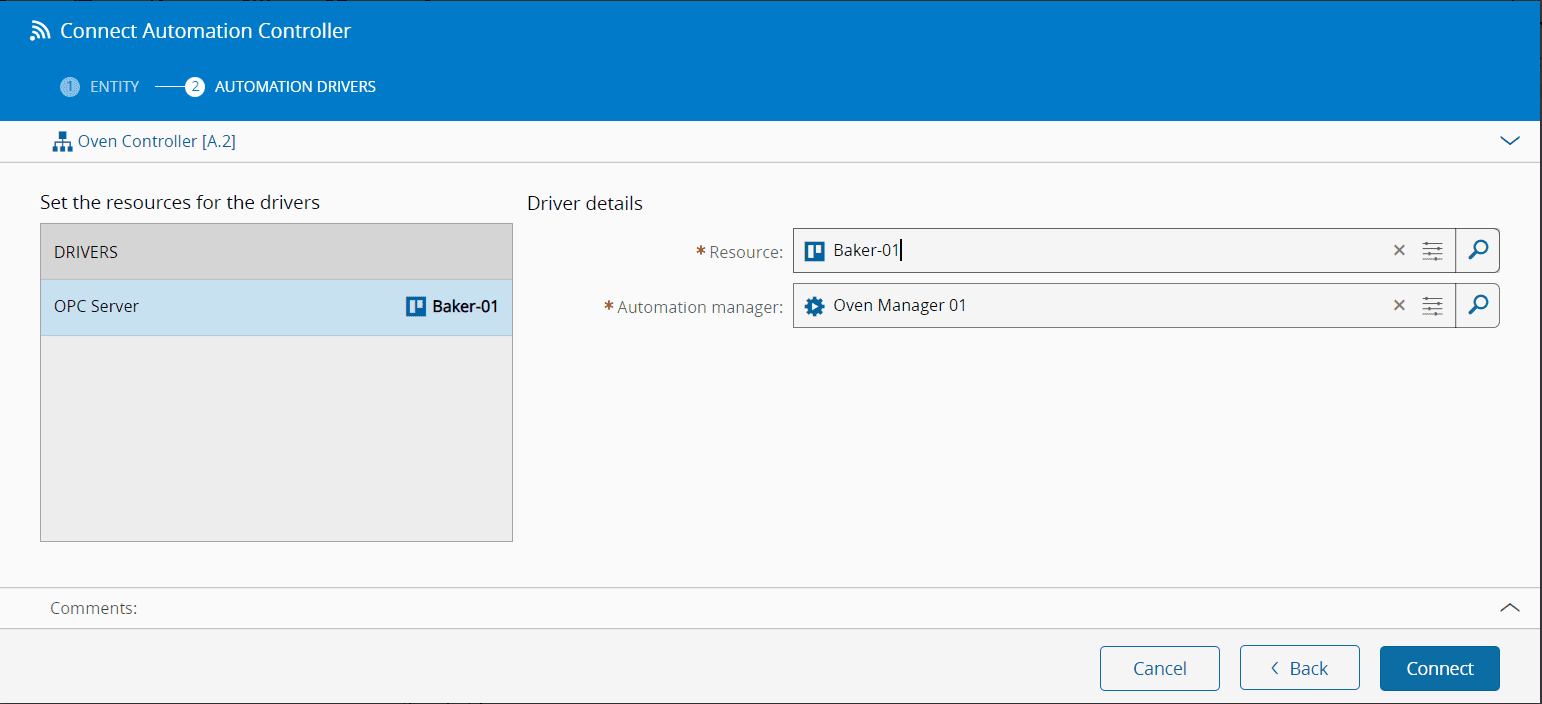Screen dimensions: 1542x704
Task: Click the search magnifier for Automation manager
Action: (x=1477, y=306)
